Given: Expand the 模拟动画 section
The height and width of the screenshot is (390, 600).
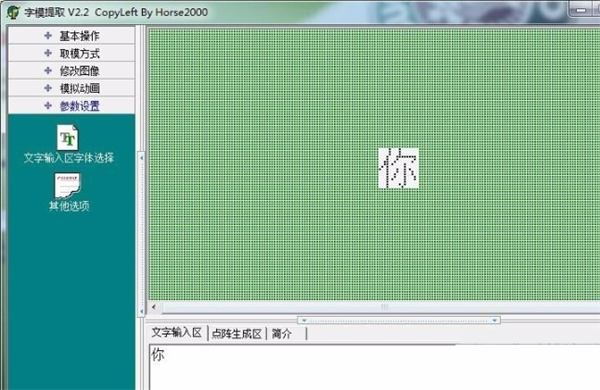Looking at the screenshot, I should 72,88.
